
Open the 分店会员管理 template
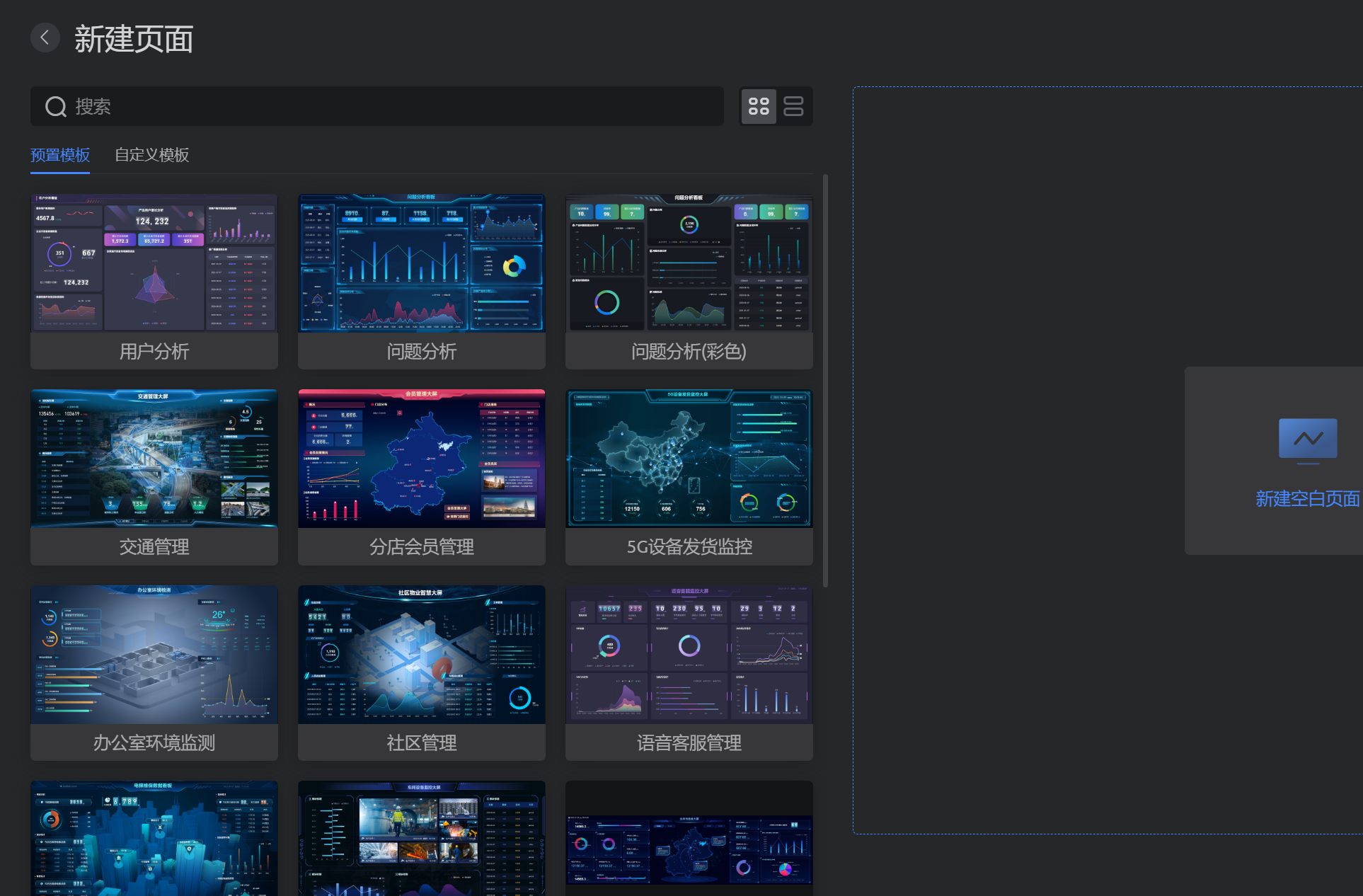pyautogui.click(x=422, y=459)
